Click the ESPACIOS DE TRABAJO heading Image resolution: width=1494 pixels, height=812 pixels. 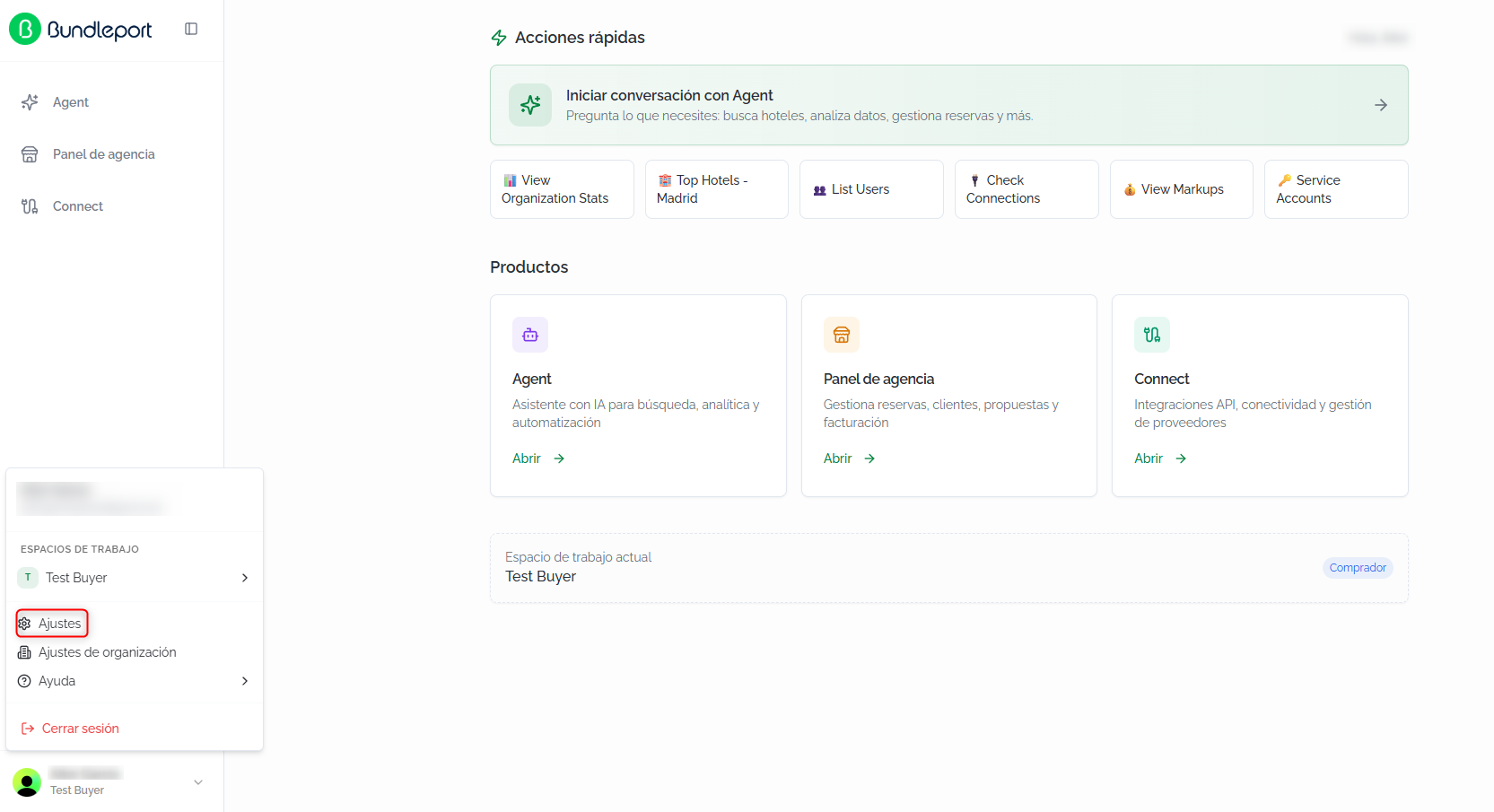click(x=80, y=549)
